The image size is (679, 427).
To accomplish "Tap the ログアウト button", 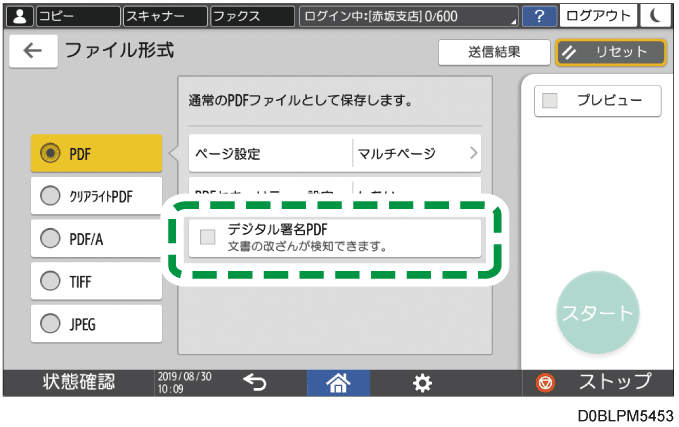I will click(598, 16).
